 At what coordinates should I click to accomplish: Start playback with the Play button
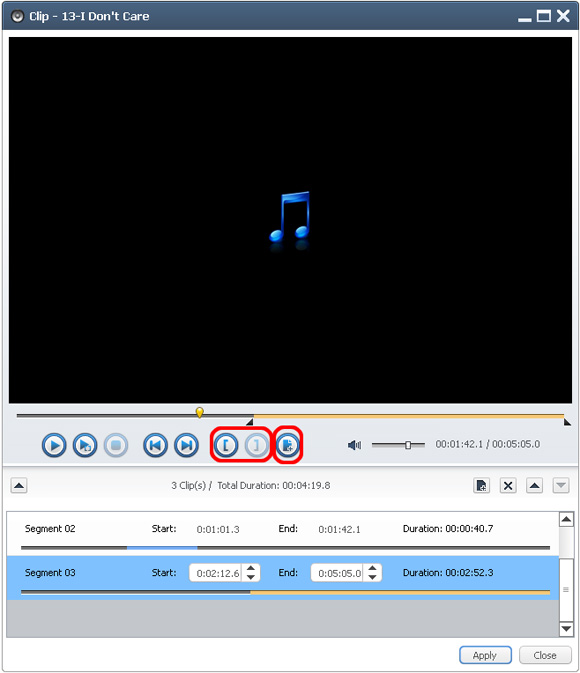click(x=54, y=445)
